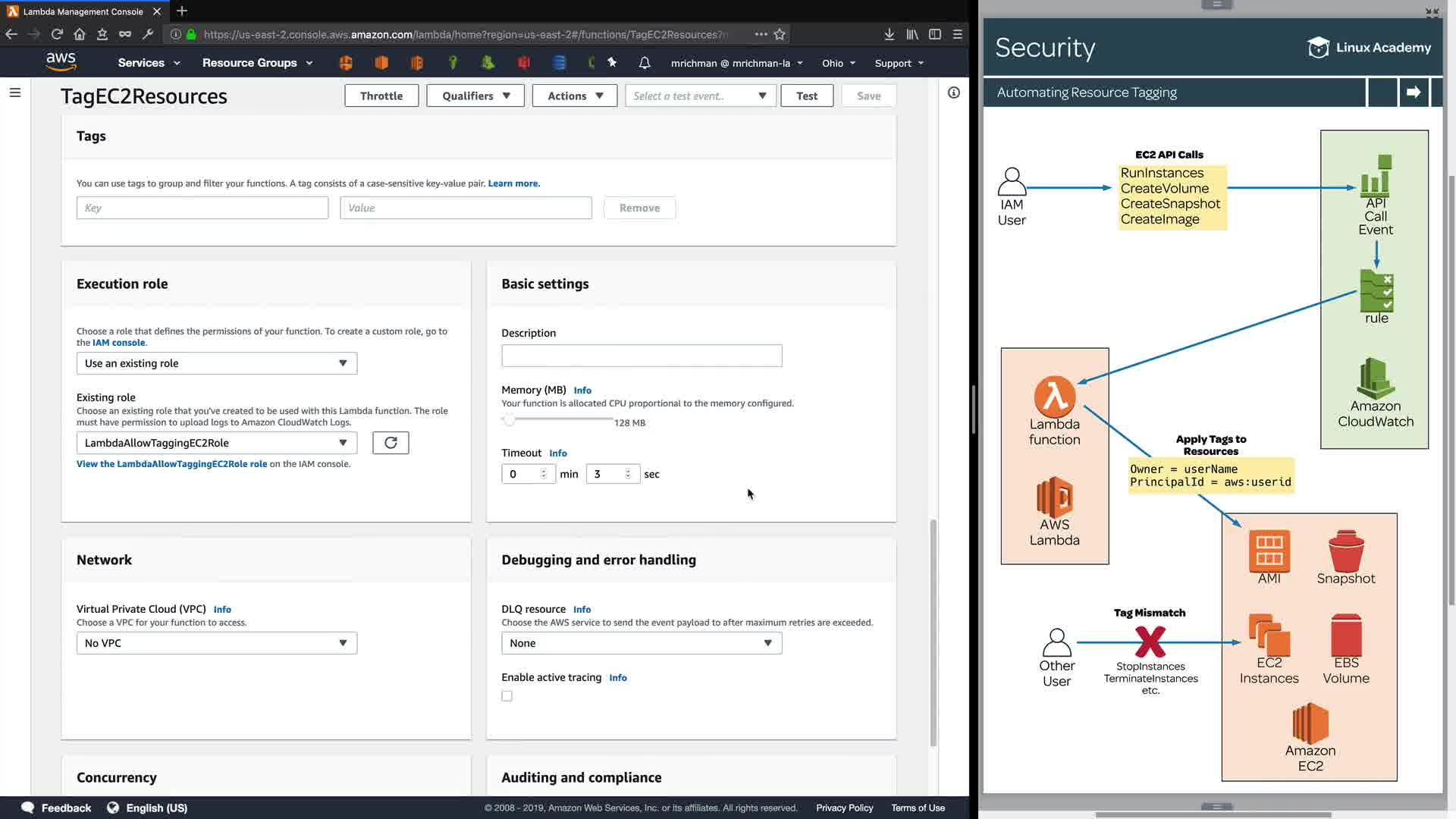Viewport: 1456px width, 819px height.
Task: Click the Test button
Action: pyautogui.click(x=807, y=96)
